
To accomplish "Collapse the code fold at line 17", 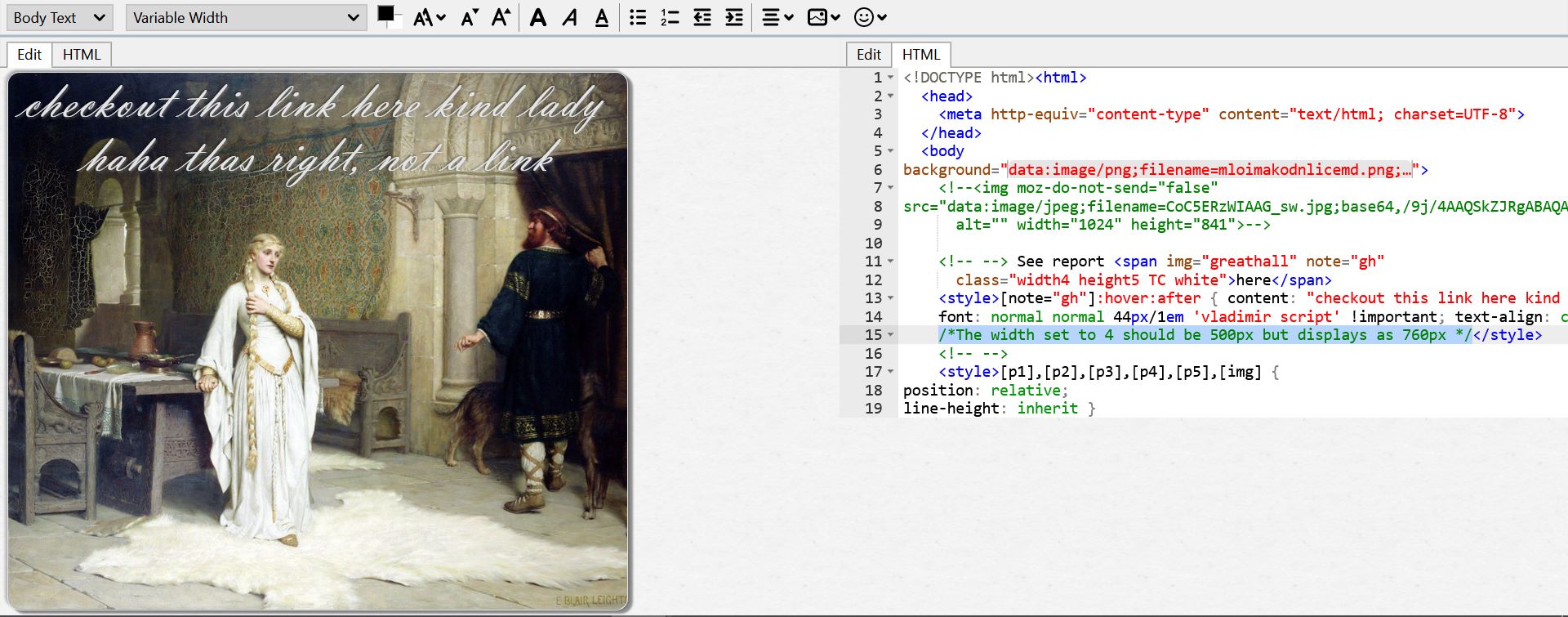I will (890, 372).
